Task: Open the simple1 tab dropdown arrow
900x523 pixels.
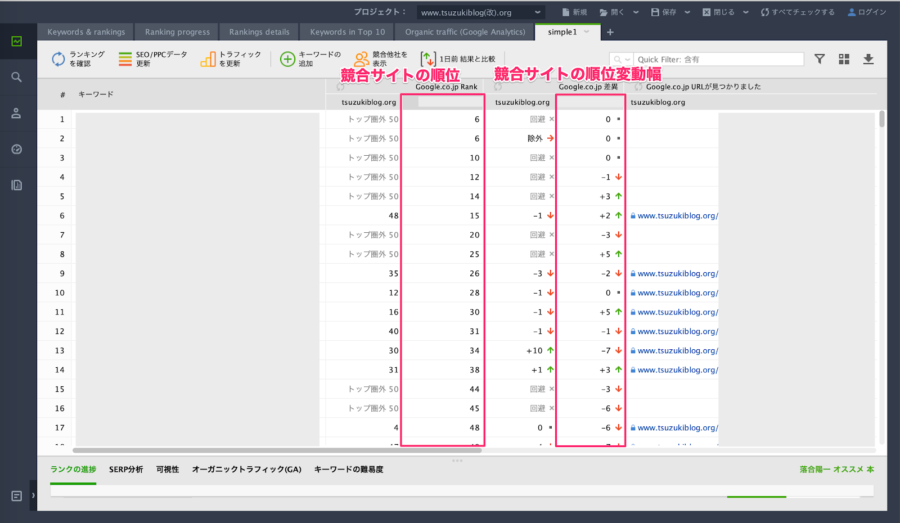Action: click(x=587, y=32)
